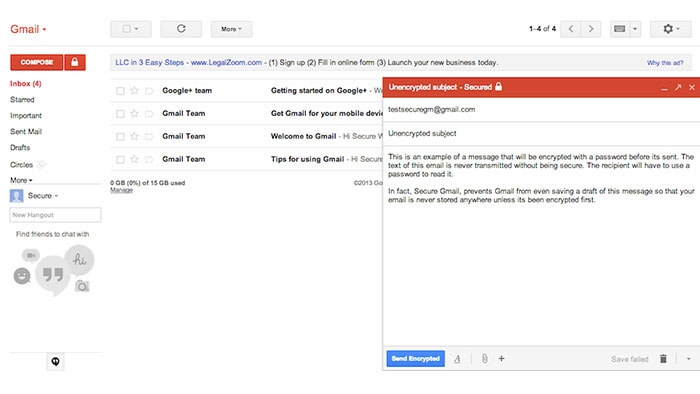Image resolution: width=700 pixels, height=394 pixels.
Task: Click the red COMPOSE button
Action: pos(37,62)
